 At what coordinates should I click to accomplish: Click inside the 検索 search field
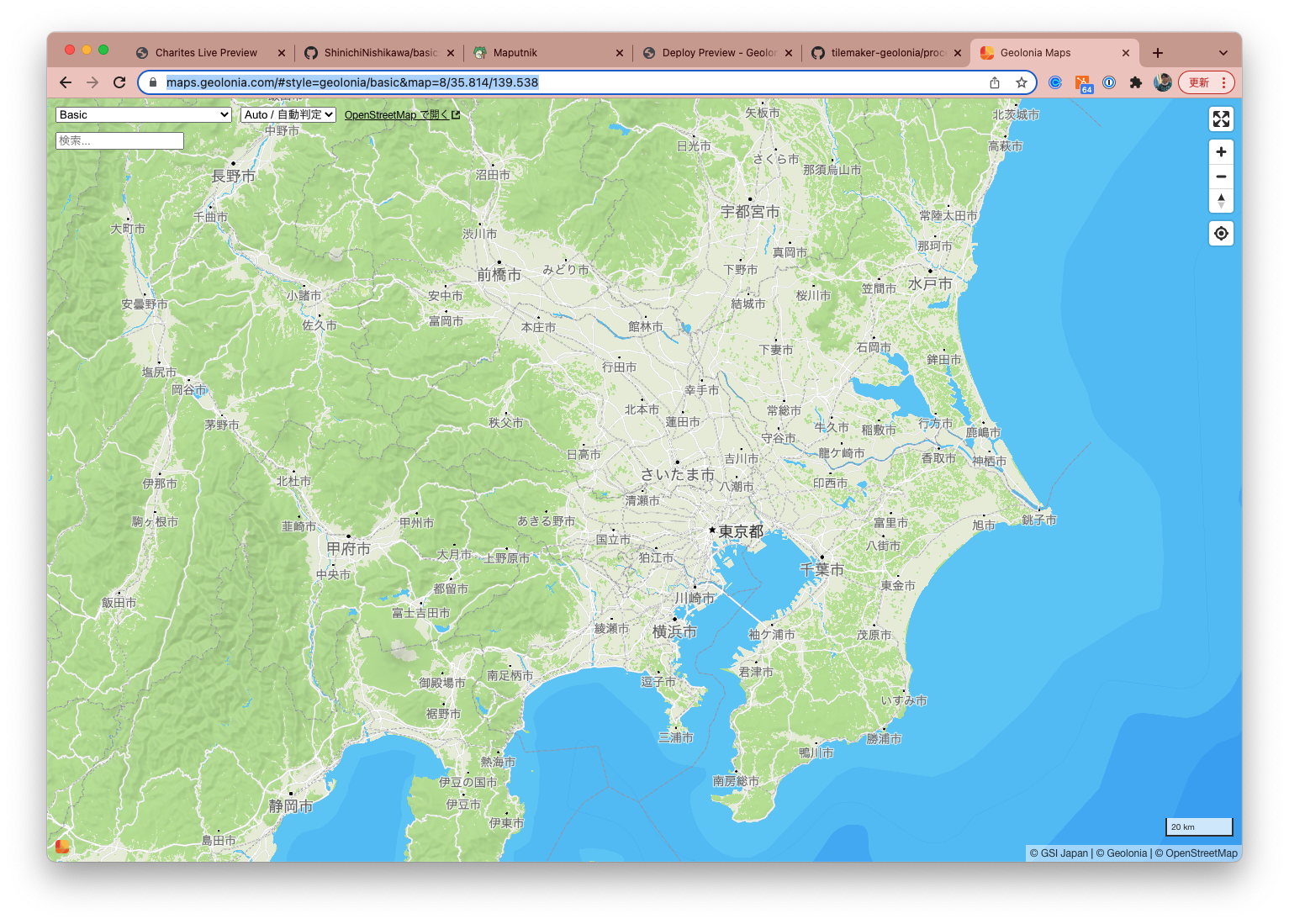click(x=119, y=140)
